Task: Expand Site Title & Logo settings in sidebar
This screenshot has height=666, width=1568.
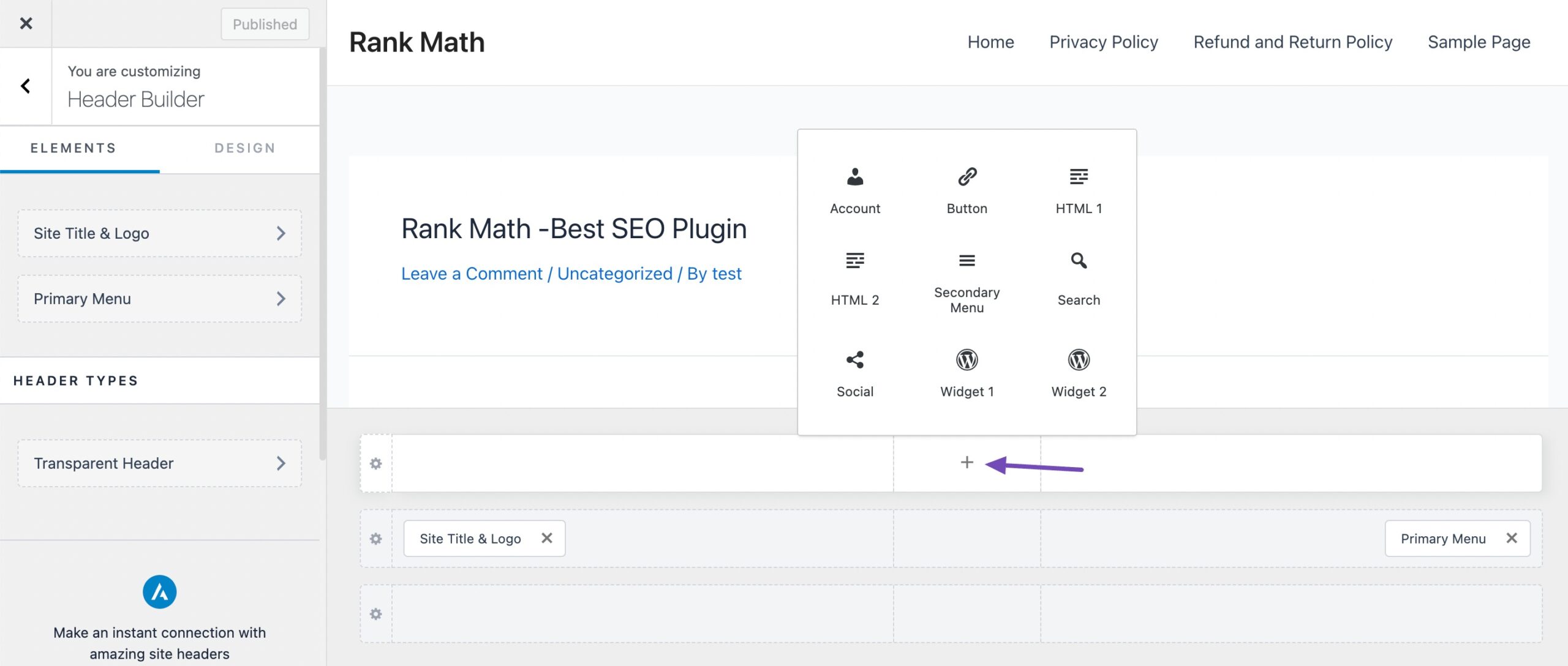Action: pos(159,233)
